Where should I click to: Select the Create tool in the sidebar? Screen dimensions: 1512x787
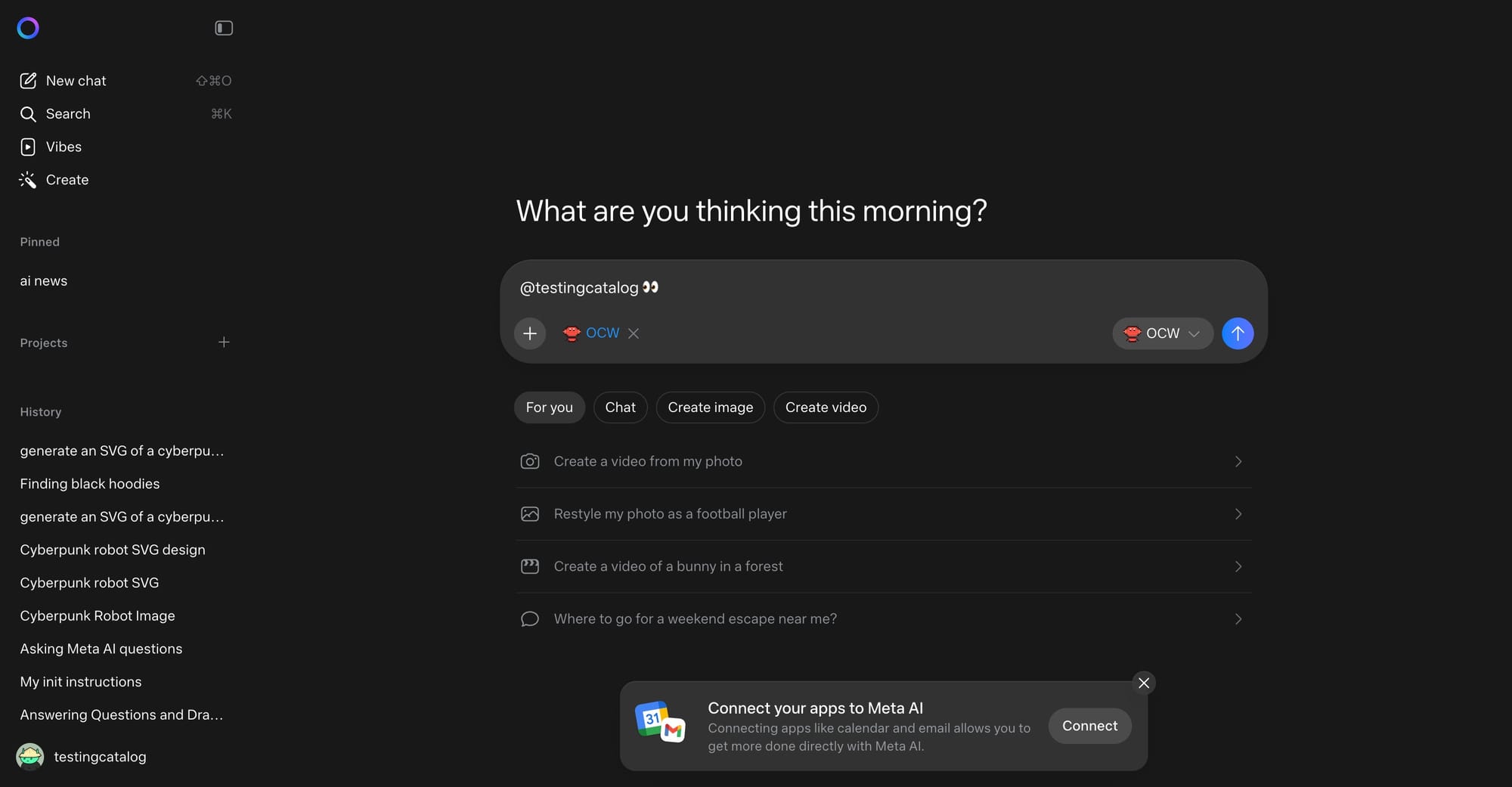[x=67, y=179]
